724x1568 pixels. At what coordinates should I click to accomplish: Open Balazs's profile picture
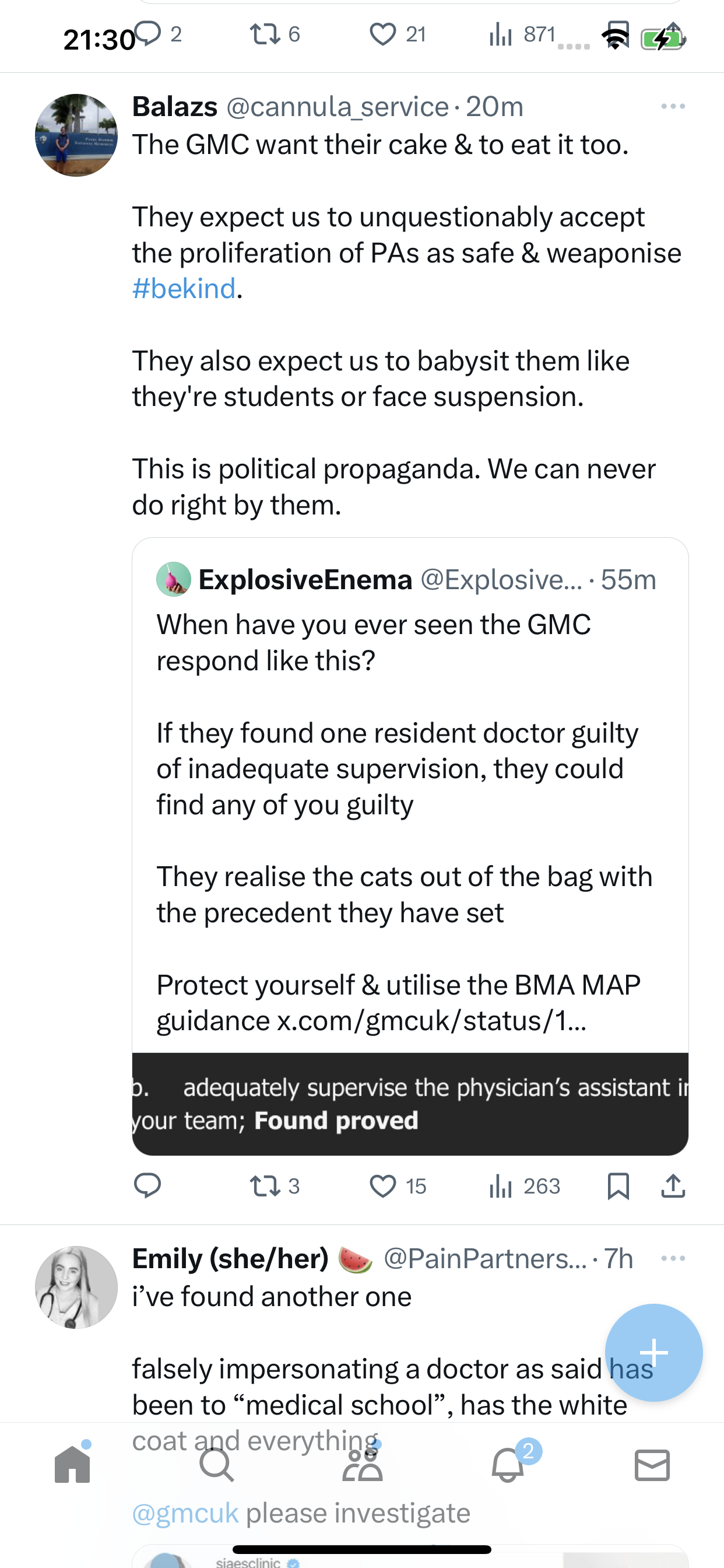pos(76,135)
